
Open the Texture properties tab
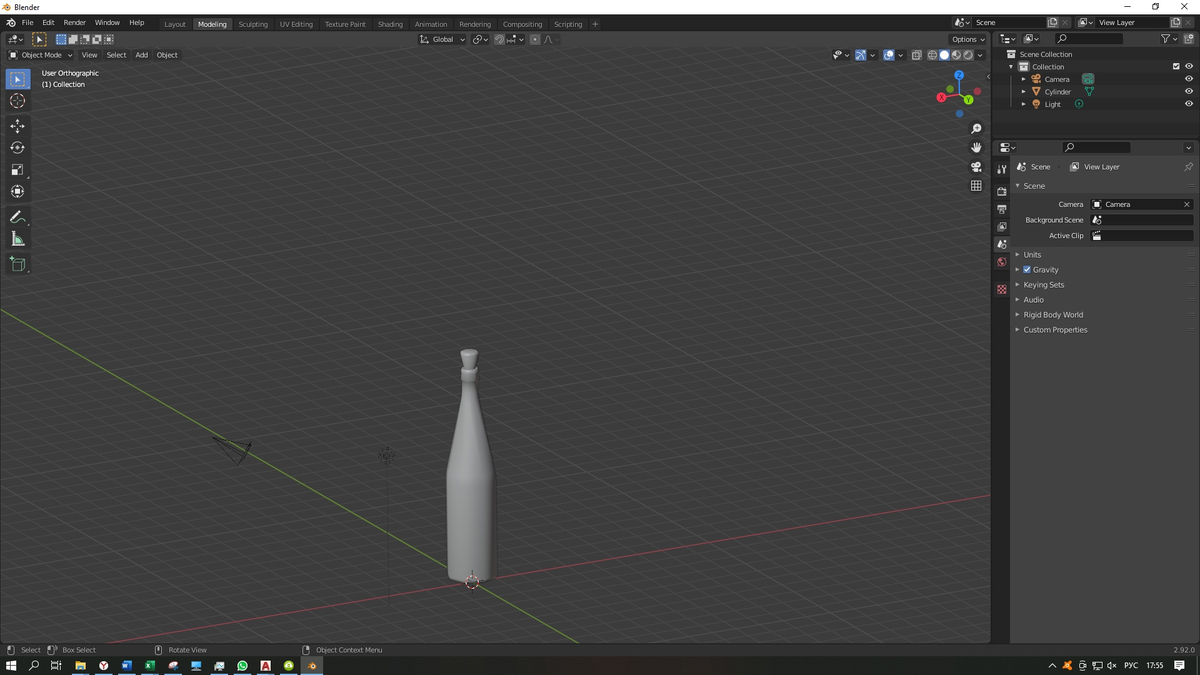pyautogui.click(x=1001, y=289)
